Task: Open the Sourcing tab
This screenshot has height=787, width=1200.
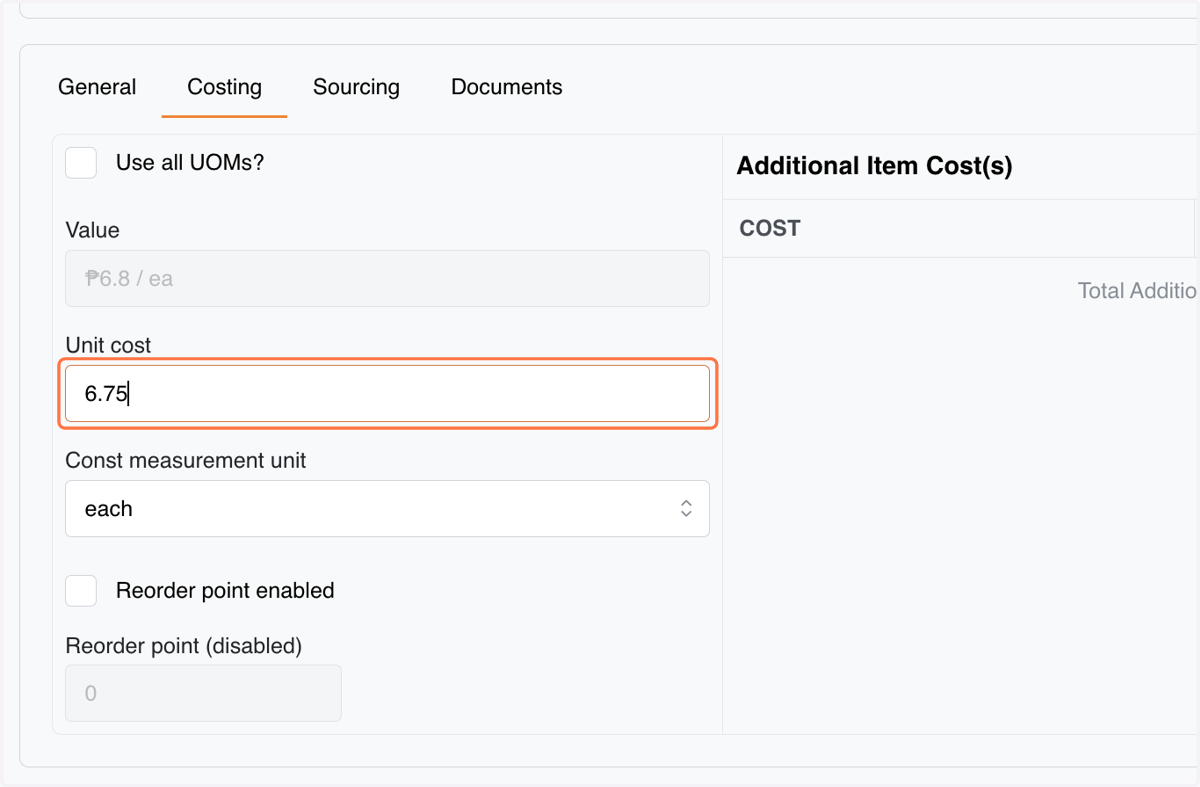Action: click(x=356, y=87)
